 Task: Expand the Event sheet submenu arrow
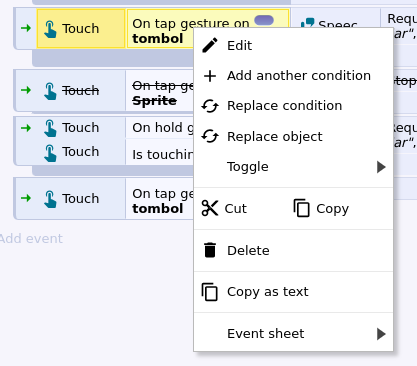[x=381, y=334]
